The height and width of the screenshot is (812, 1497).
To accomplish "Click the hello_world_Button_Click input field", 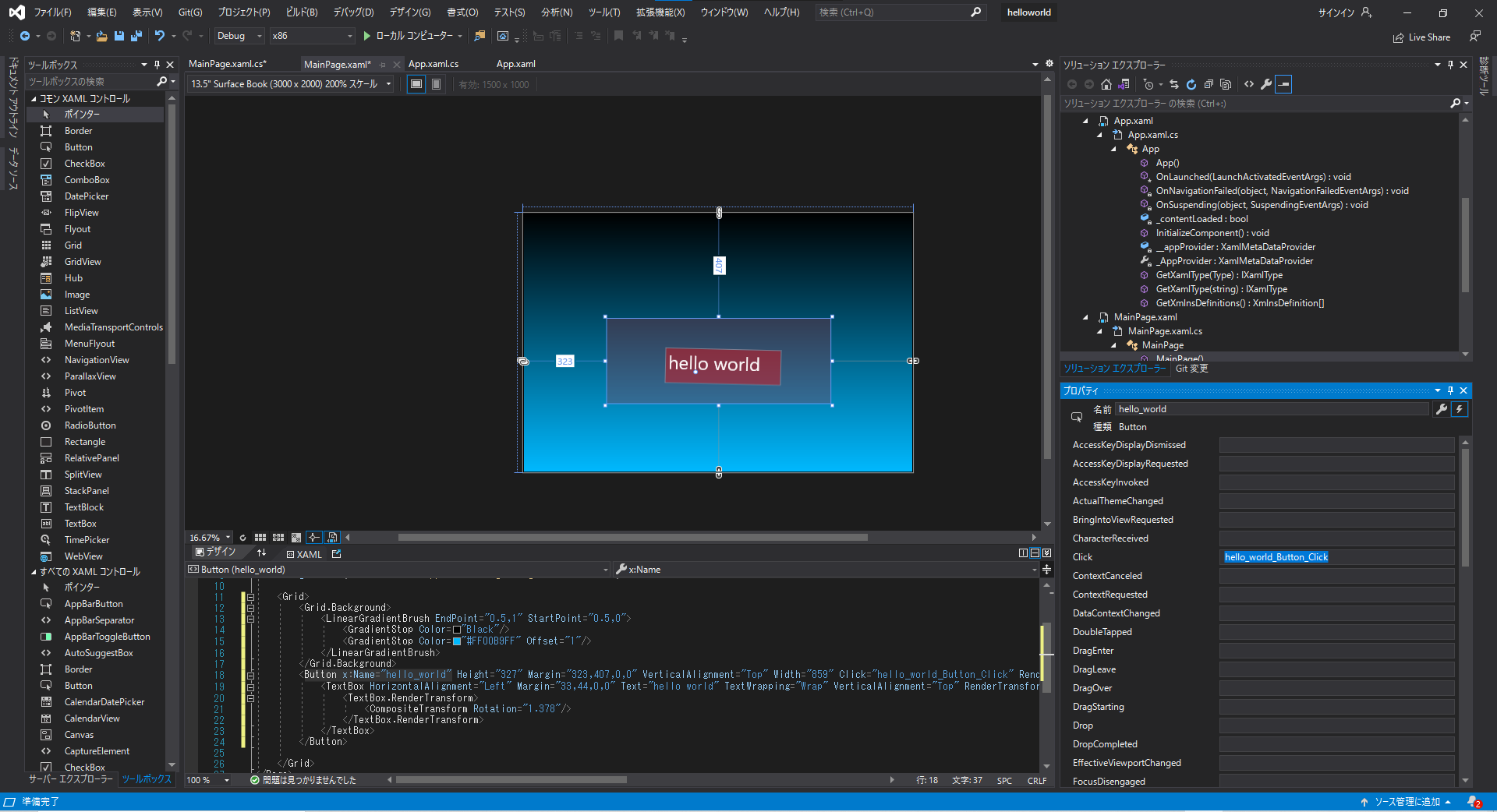I will point(1336,556).
